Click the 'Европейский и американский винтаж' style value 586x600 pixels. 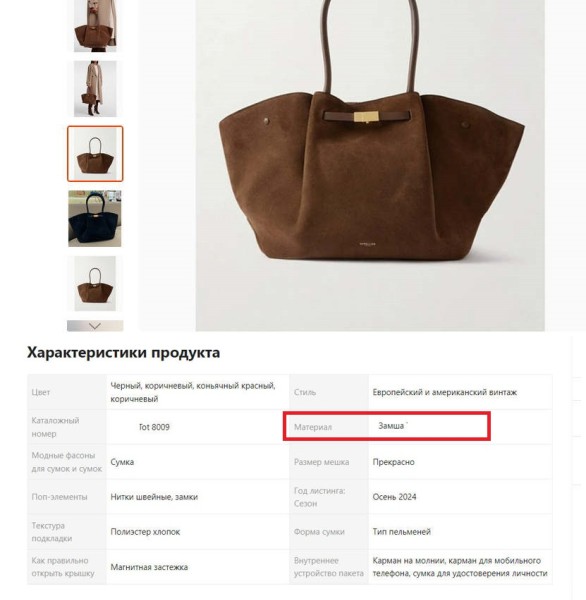click(445, 392)
